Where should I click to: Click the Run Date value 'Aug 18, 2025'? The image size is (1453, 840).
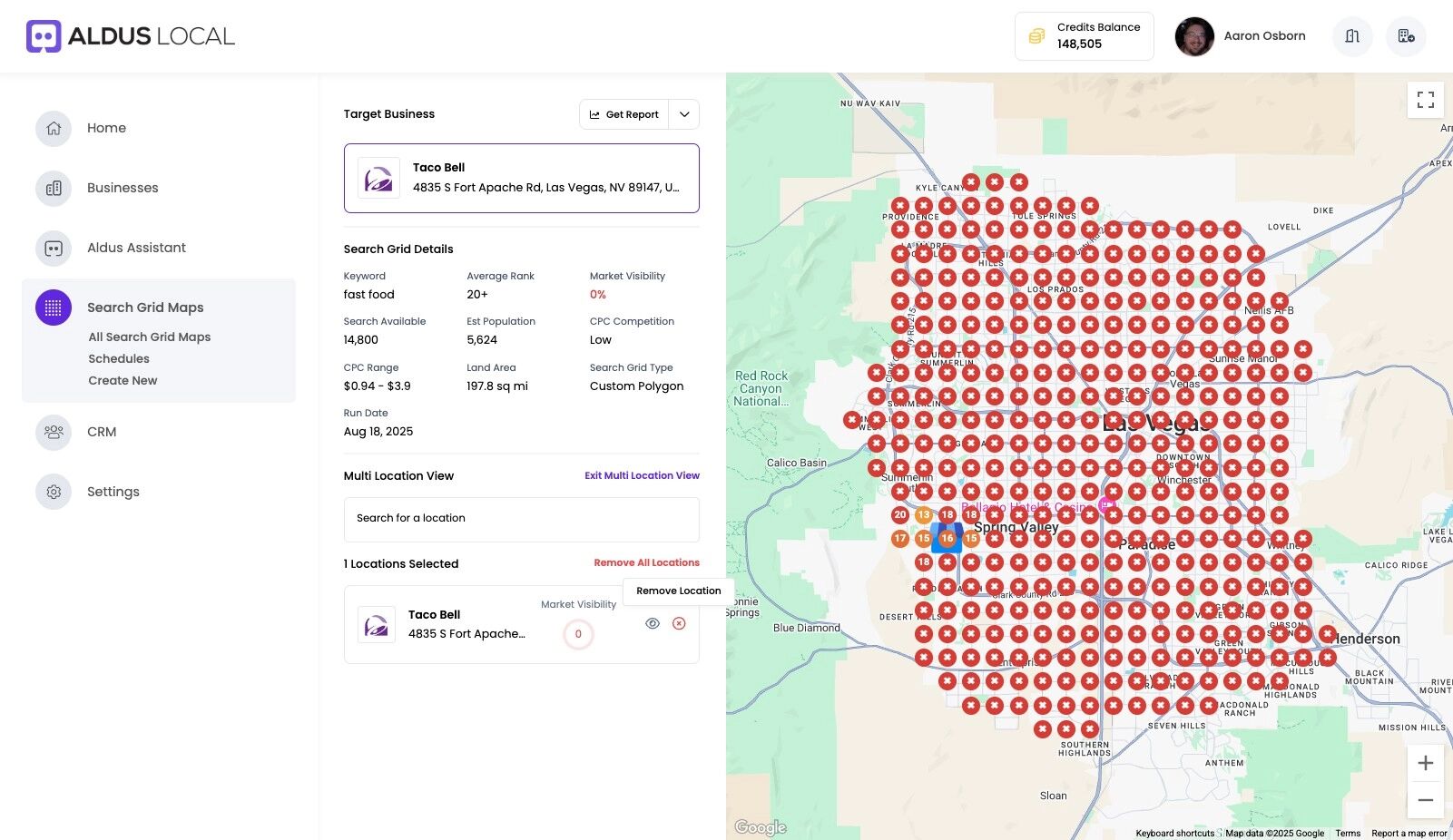[x=378, y=432]
